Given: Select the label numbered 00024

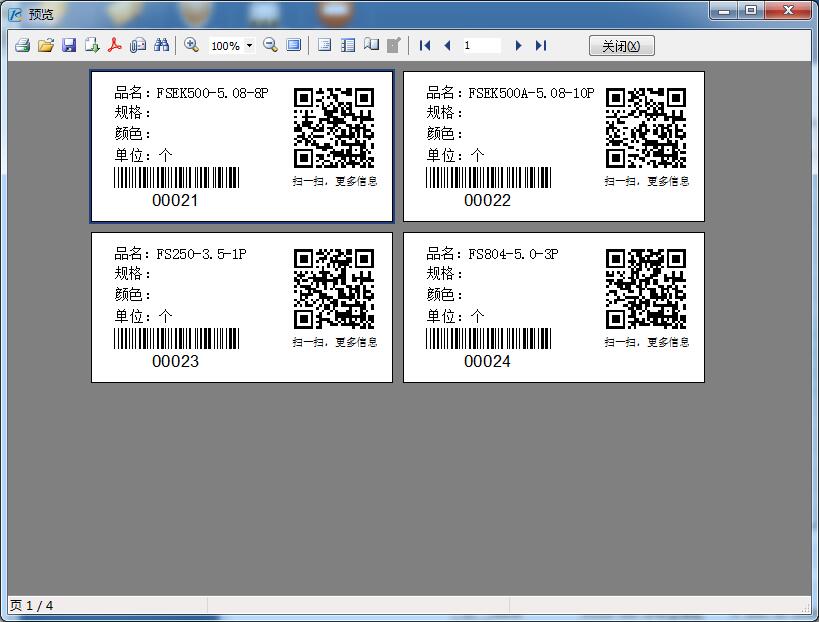Looking at the screenshot, I should click(x=554, y=308).
